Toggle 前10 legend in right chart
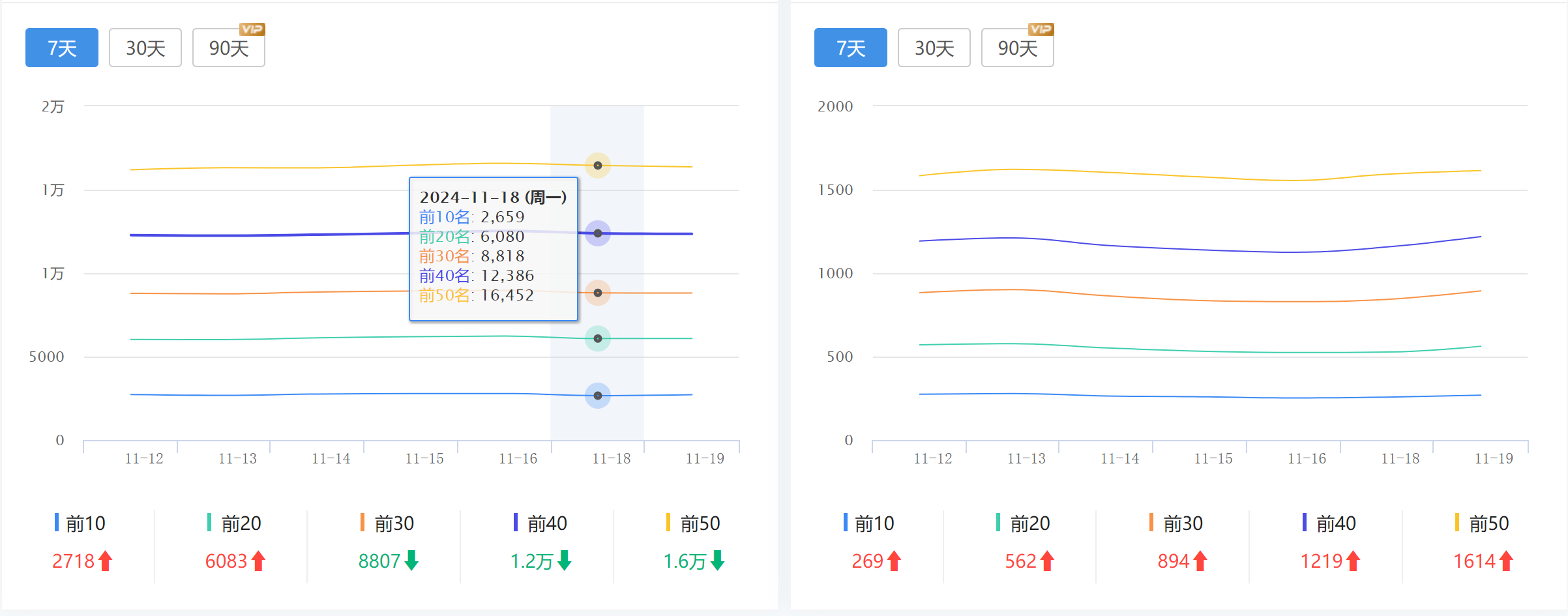This screenshot has width=1568, height=616. click(x=869, y=523)
